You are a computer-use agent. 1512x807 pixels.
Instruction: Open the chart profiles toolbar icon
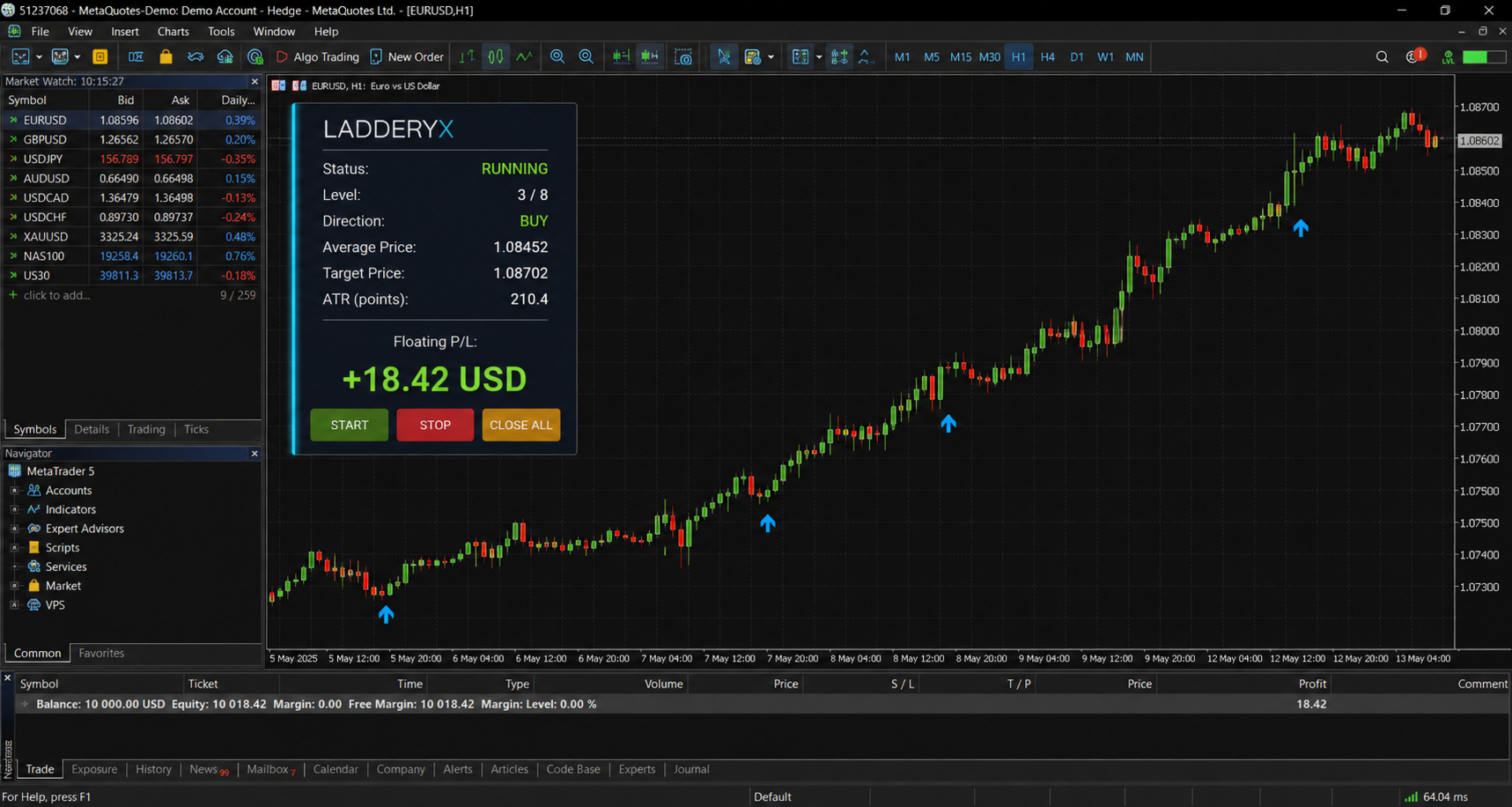[x=60, y=56]
